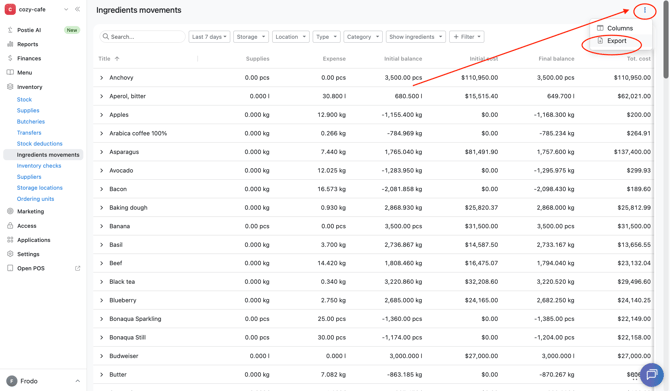Select Columns from the dropdown menu
The height and width of the screenshot is (391, 670).
[621, 28]
